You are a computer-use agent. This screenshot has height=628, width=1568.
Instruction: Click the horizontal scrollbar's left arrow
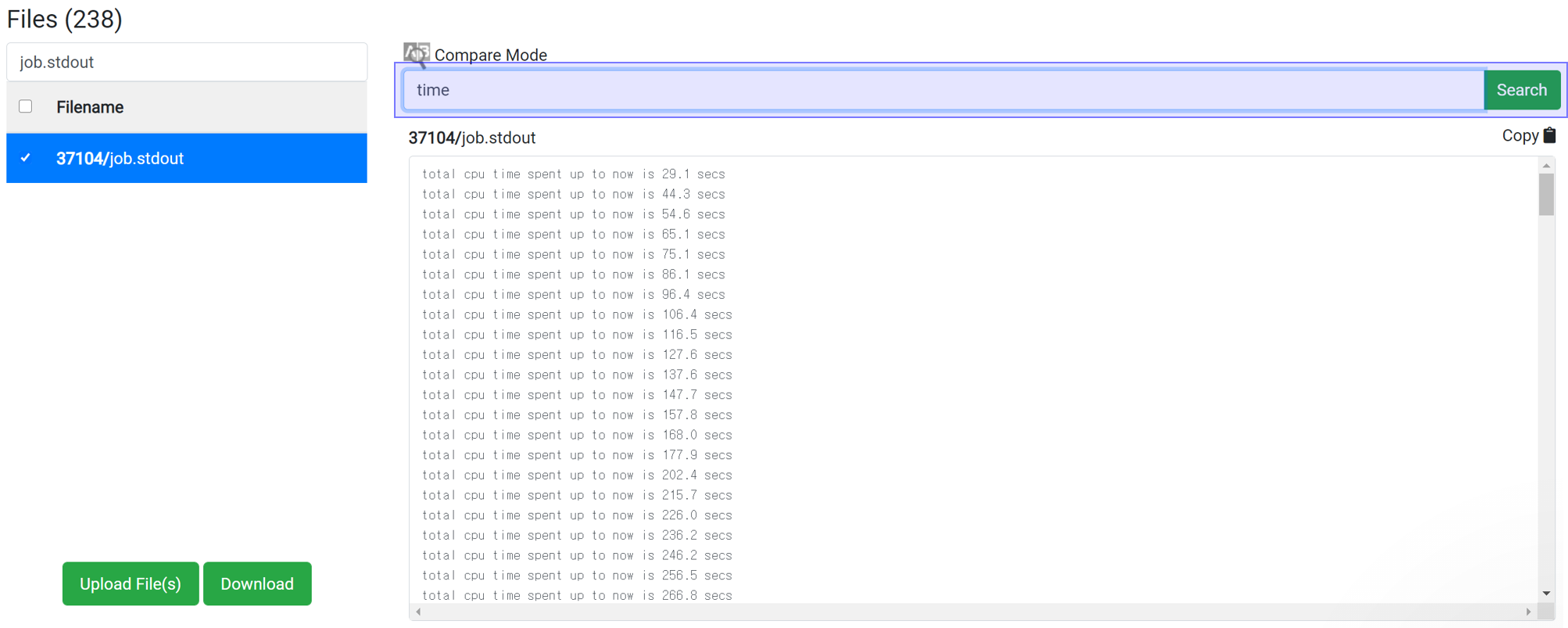click(419, 612)
